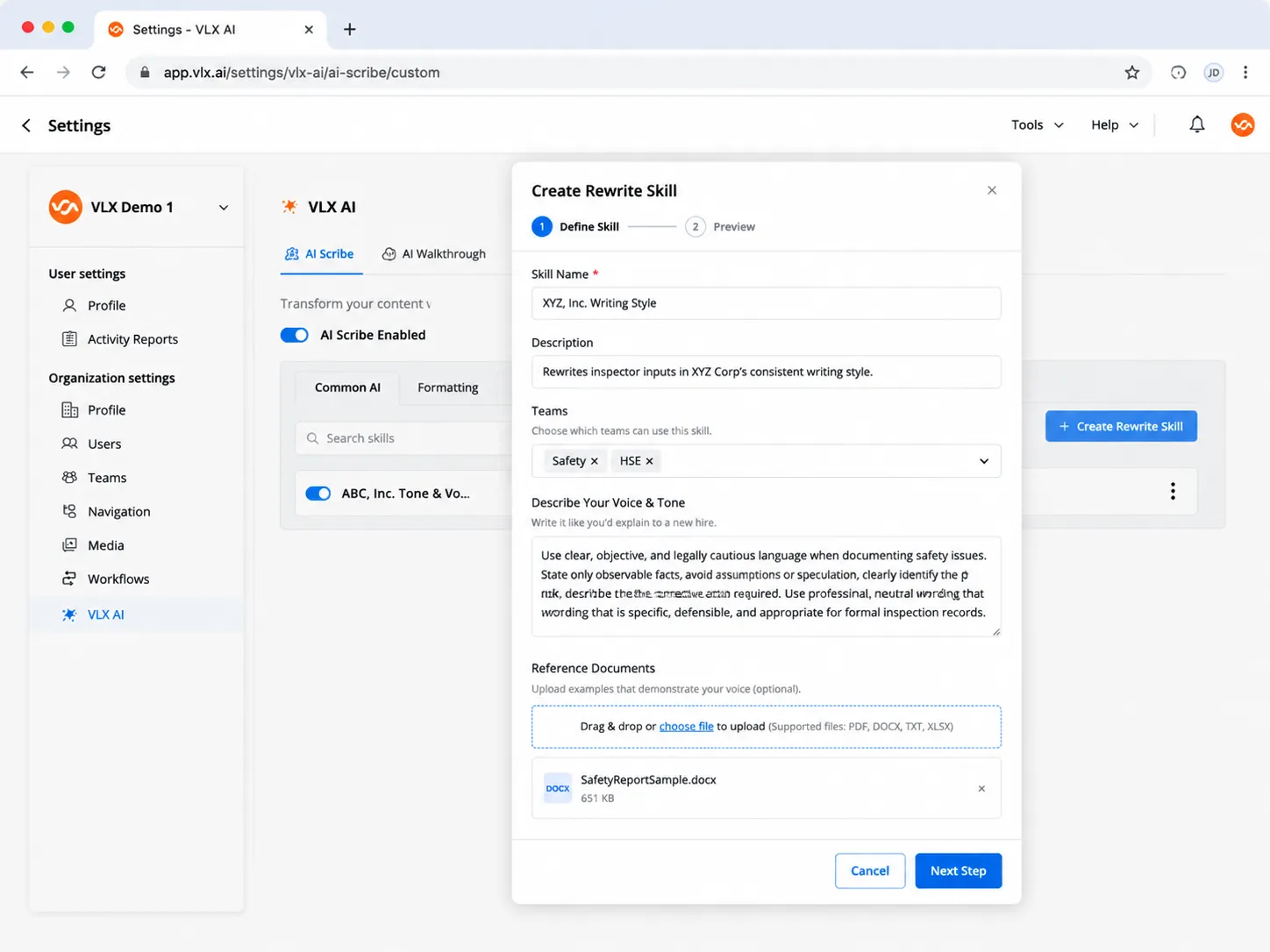Open the Tools dropdown menu
Viewport: 1270px width, 952px height.
[1038, 124]
